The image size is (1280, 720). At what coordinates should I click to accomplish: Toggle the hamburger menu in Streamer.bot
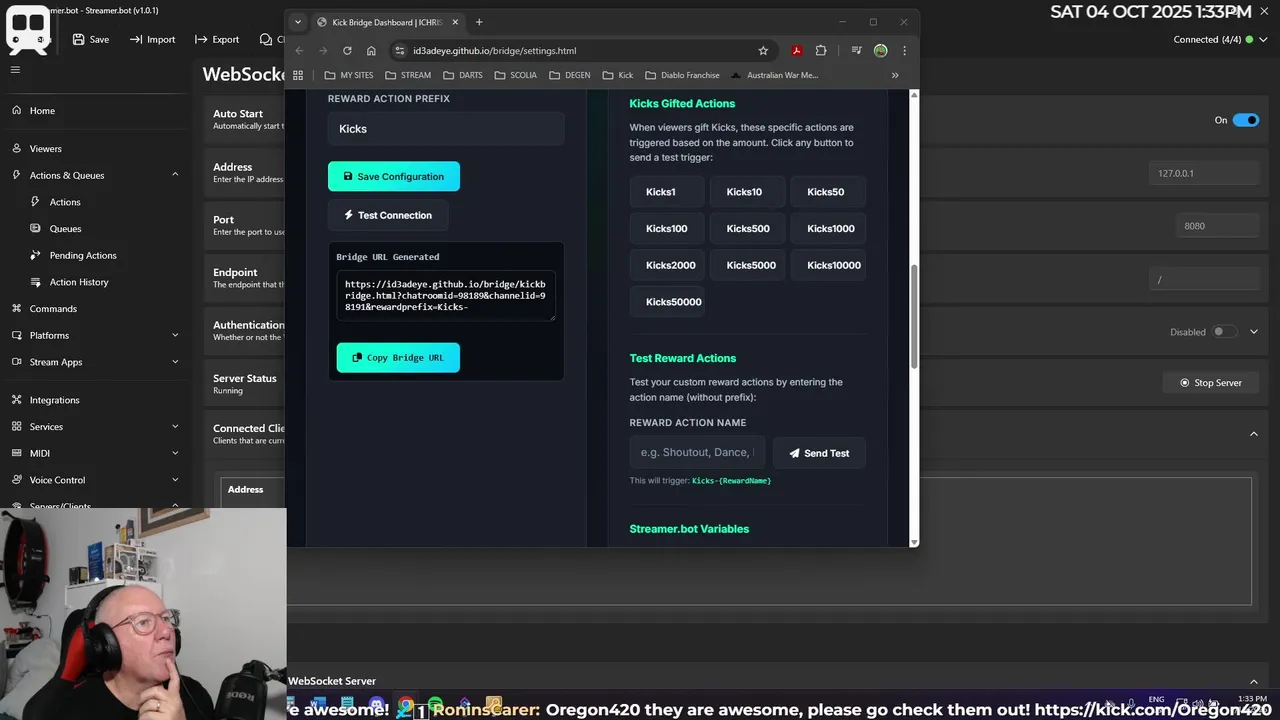15,69
